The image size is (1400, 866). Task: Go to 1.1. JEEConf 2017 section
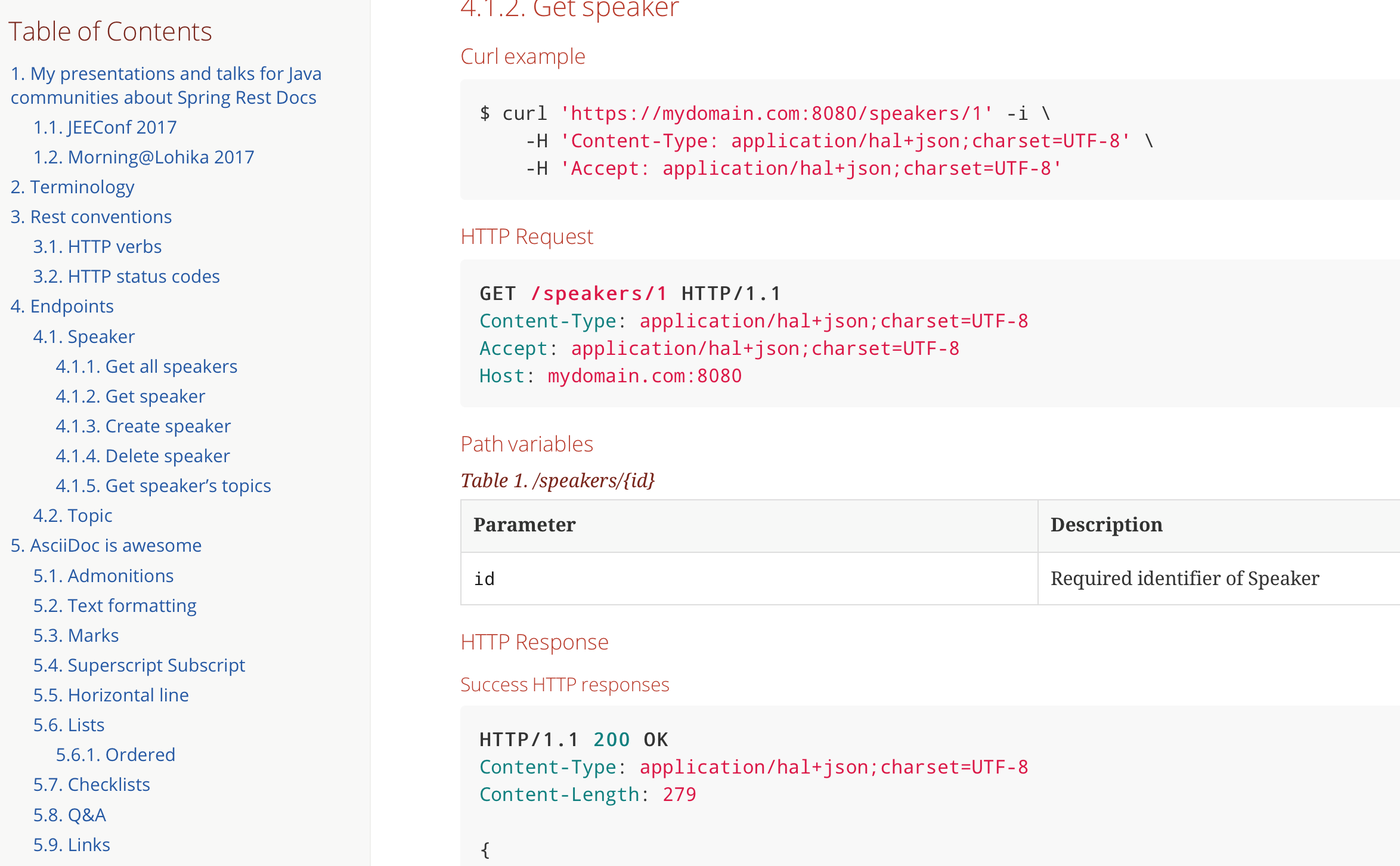pyautogui.click(x=105, y=127)
